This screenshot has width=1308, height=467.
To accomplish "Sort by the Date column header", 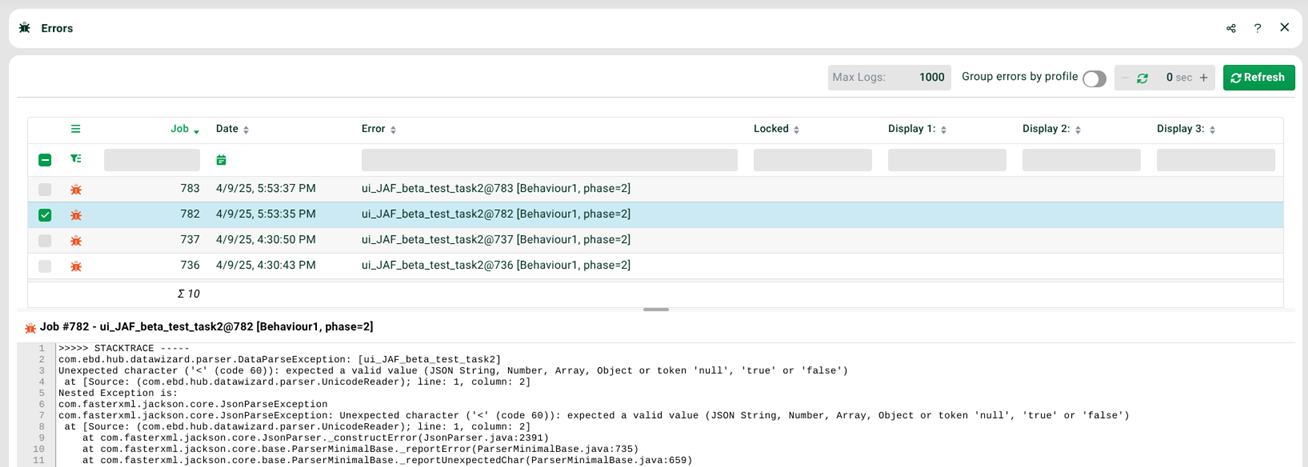I will [x=232, y=129].
